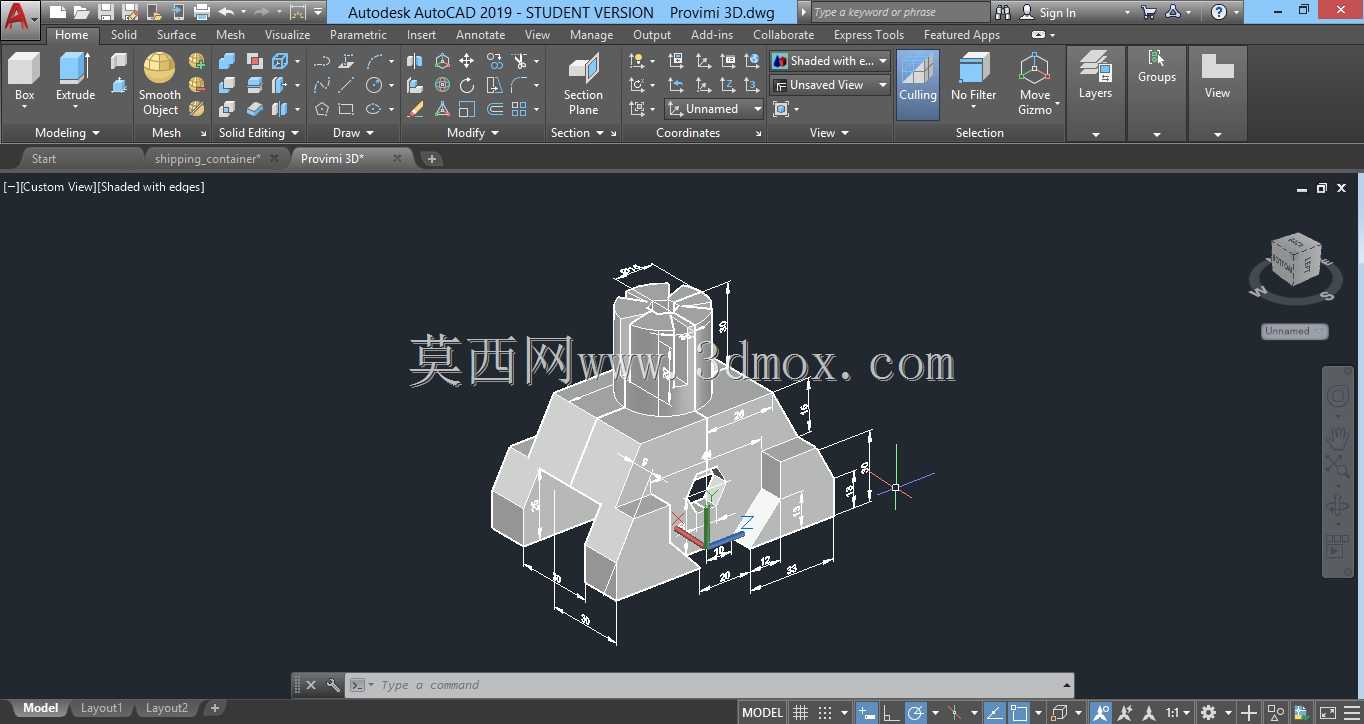Click the Custom View viewport label
The image size is (1364, 724).
pos(58,187)
